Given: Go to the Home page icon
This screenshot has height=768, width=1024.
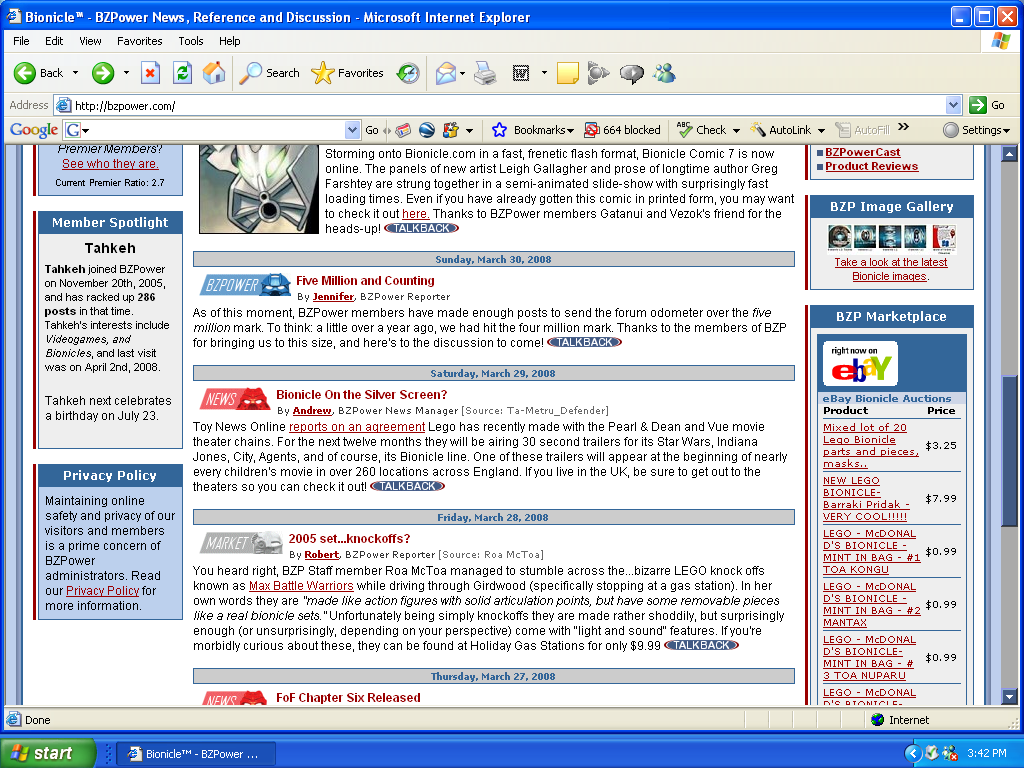Looking at the screenshot, I should pos(214,73).
